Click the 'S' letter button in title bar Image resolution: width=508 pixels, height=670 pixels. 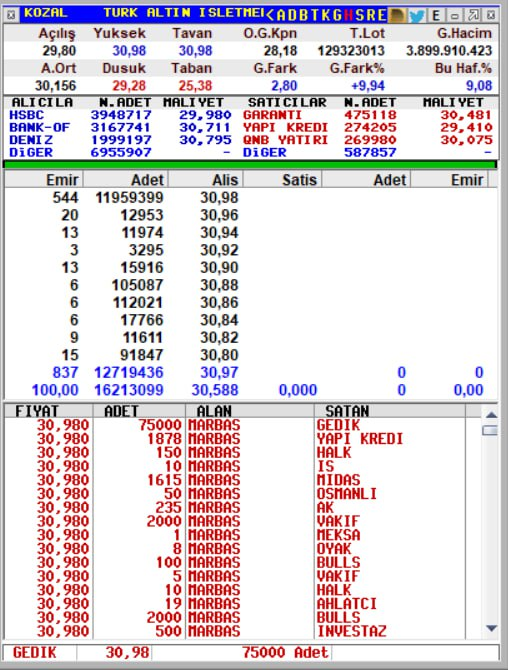point(360,16)
